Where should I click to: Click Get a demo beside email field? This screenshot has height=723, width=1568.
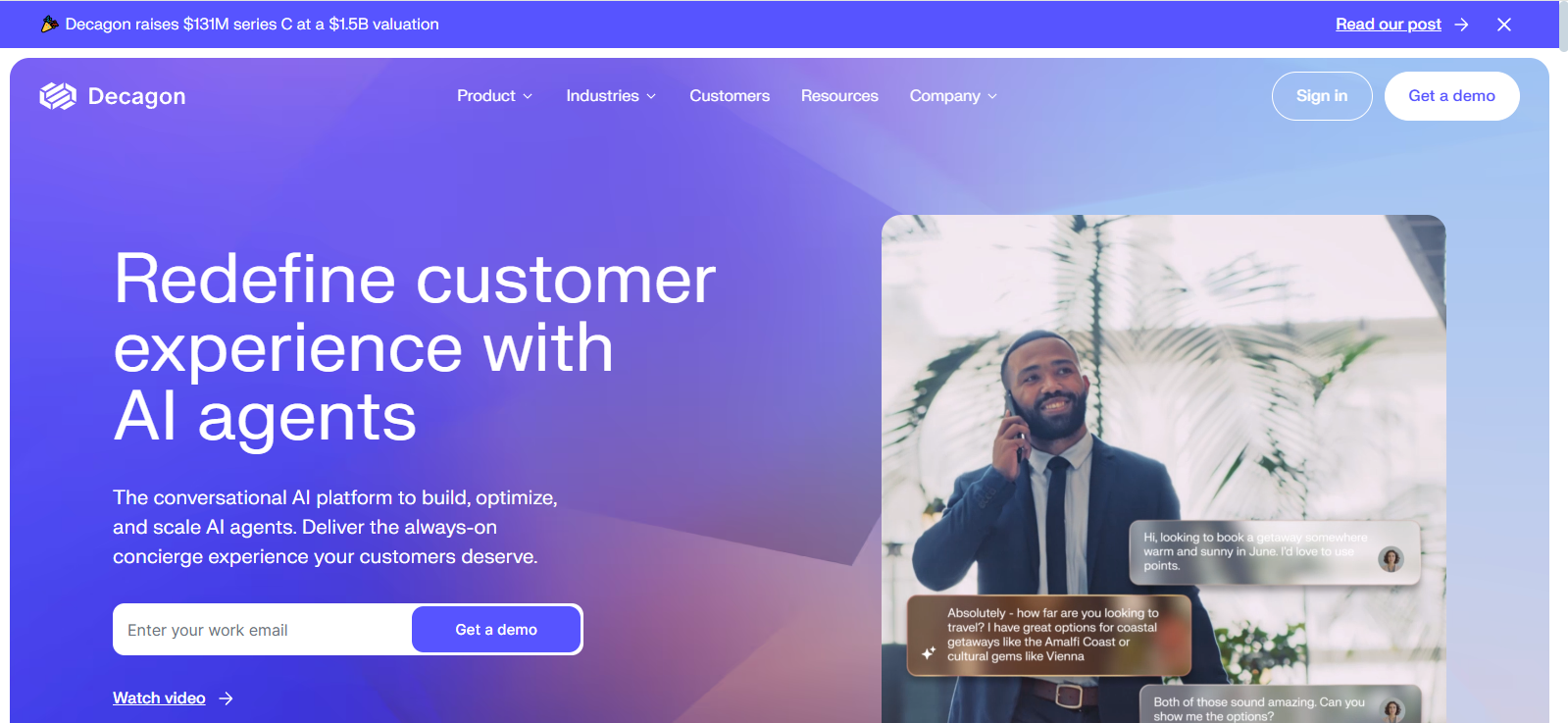pos(496,630)
